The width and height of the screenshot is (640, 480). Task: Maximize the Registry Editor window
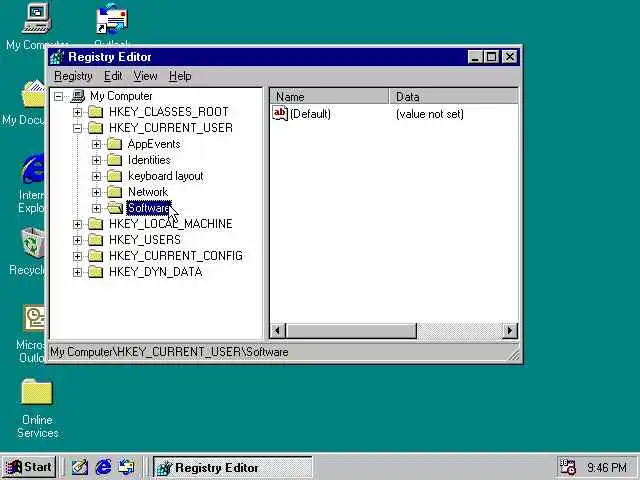pos(492,57)
